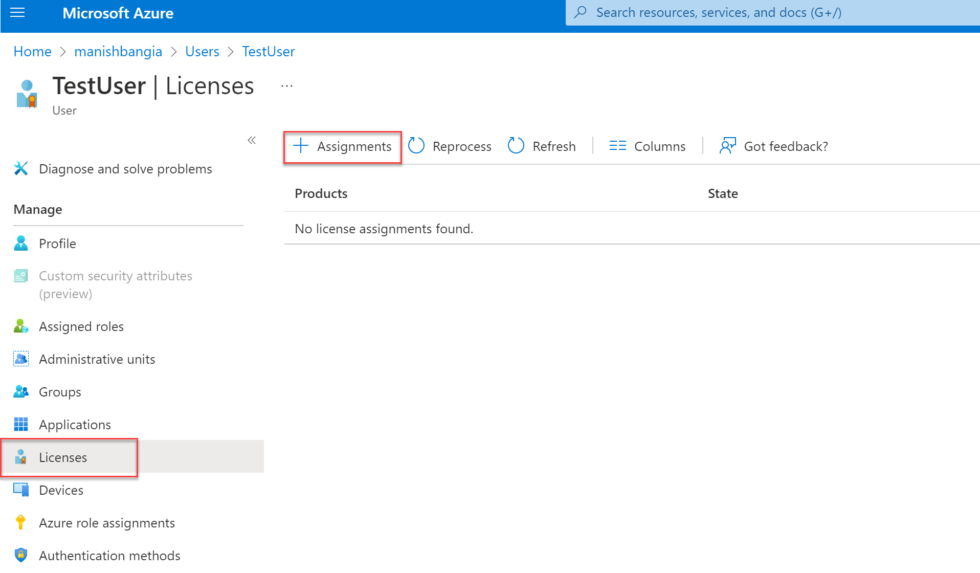The width and height of the screenshot is (980, 573).
Task: Click the Manage section heading
Action: [x=38, y=209]
